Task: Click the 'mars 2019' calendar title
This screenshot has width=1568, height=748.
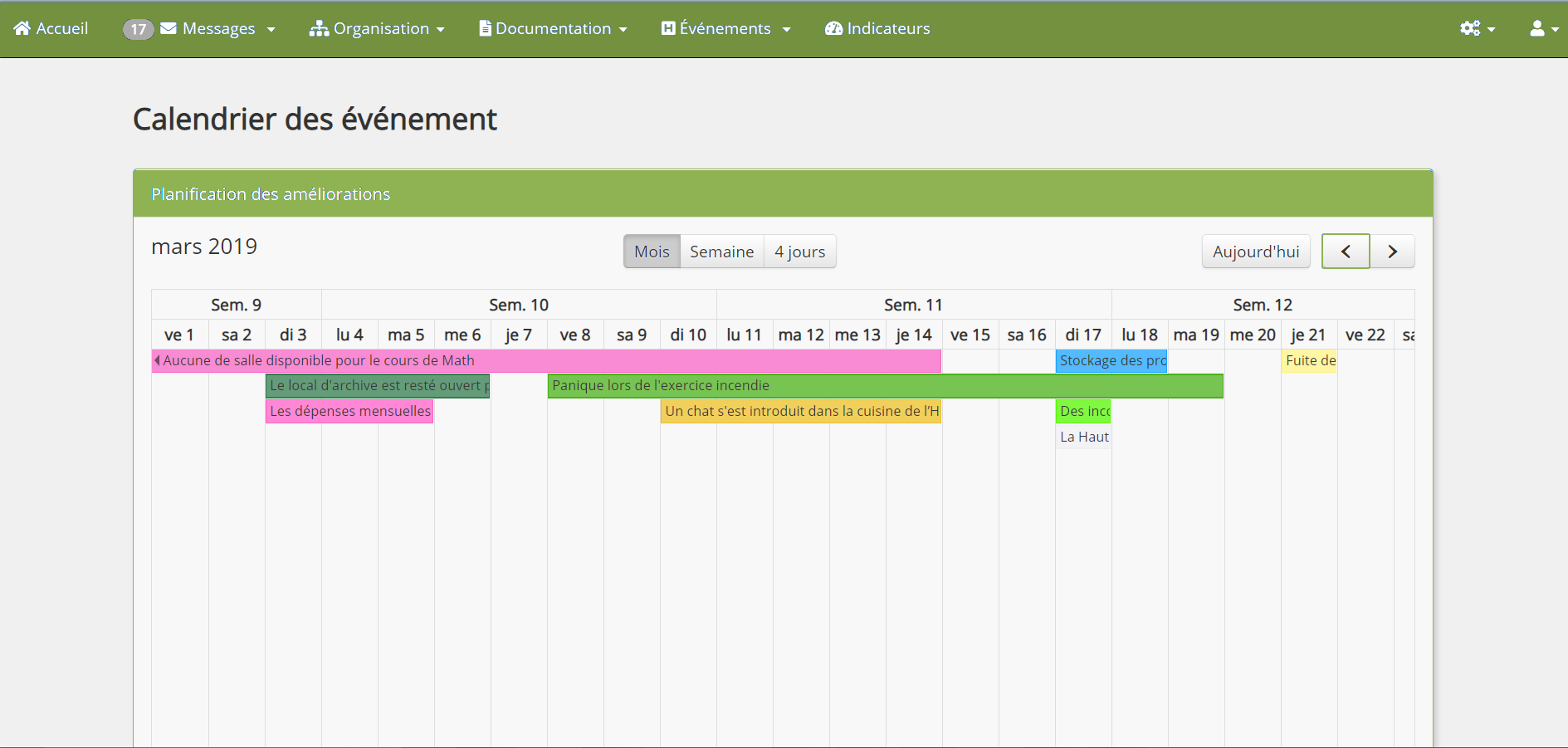Action: pos(204,247)
